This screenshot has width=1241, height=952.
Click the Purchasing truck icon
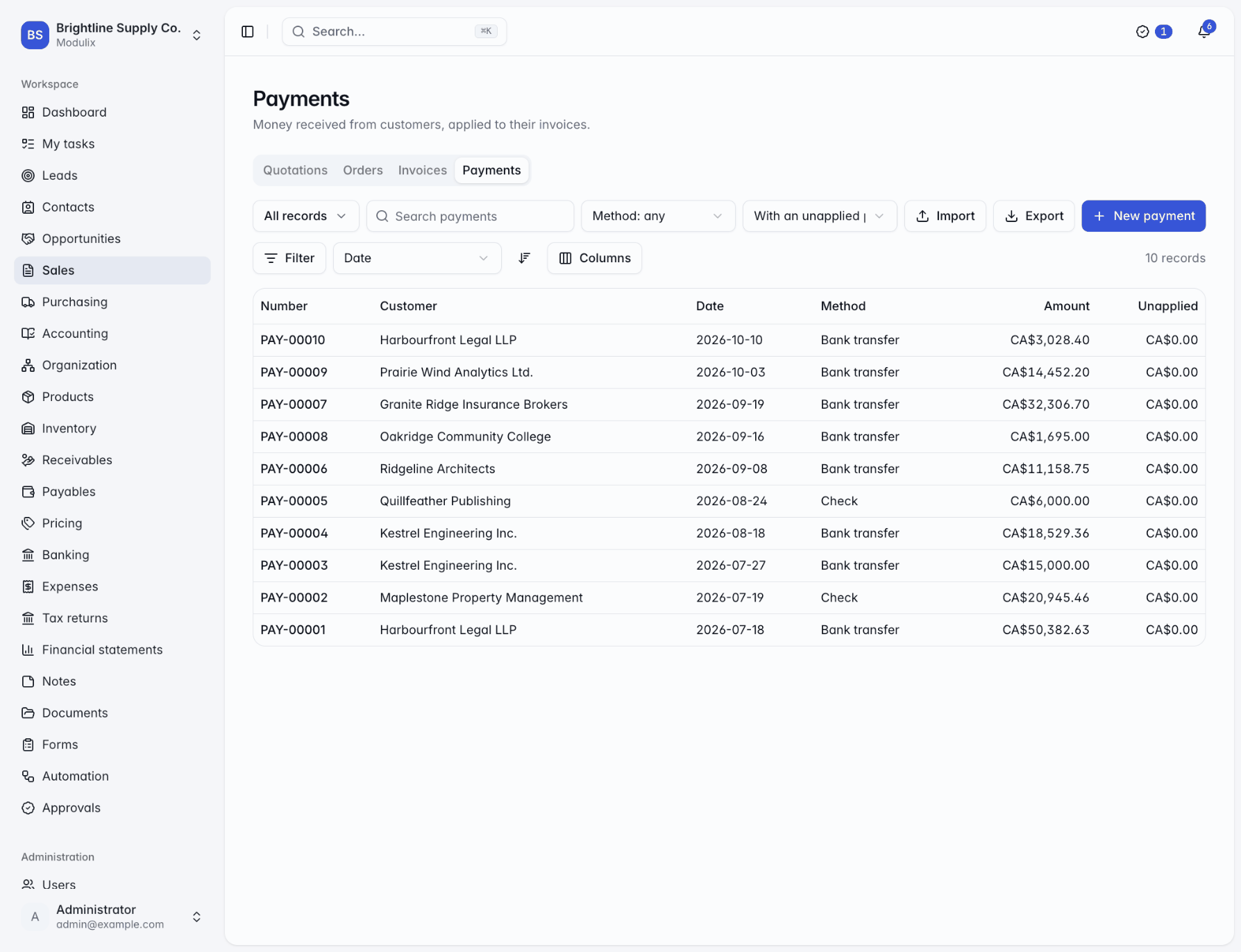pyautogui.click(x=28, y=302)
